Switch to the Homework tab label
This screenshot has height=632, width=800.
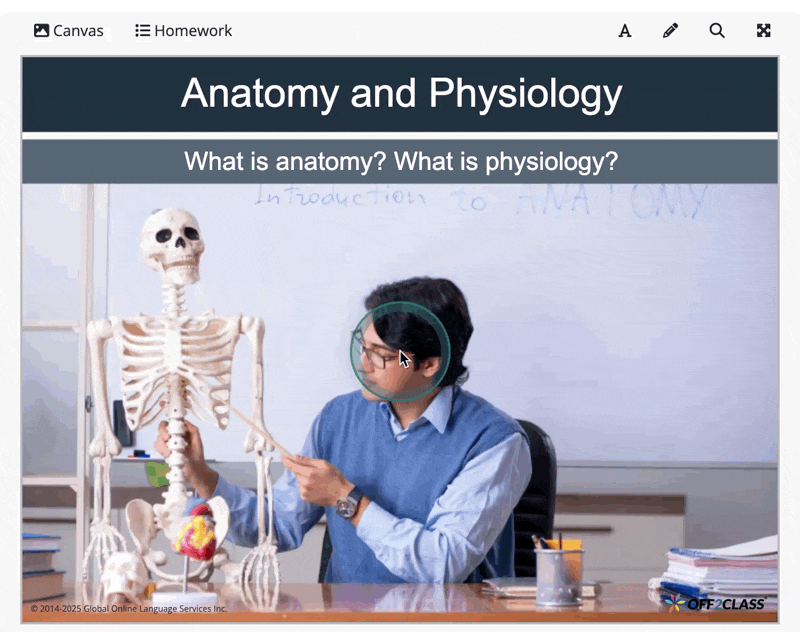coord(193,31)
